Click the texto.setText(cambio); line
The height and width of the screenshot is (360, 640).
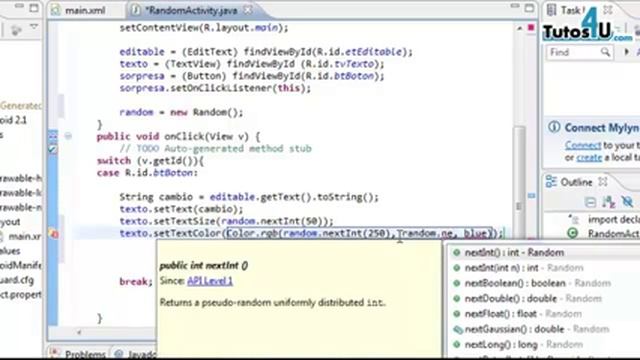point(181,209)
